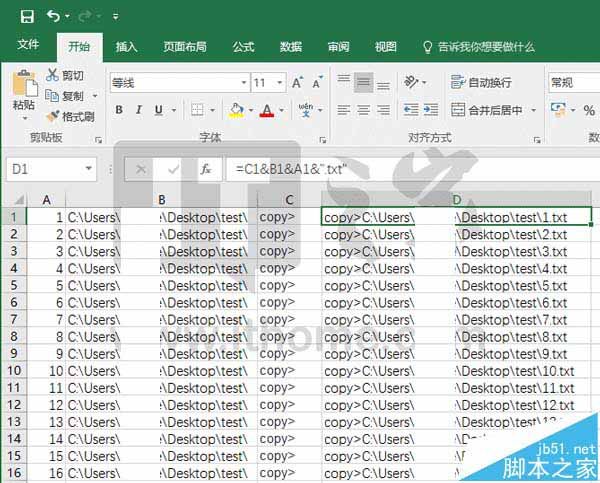Align text right
600x483 pixels.
383,110
